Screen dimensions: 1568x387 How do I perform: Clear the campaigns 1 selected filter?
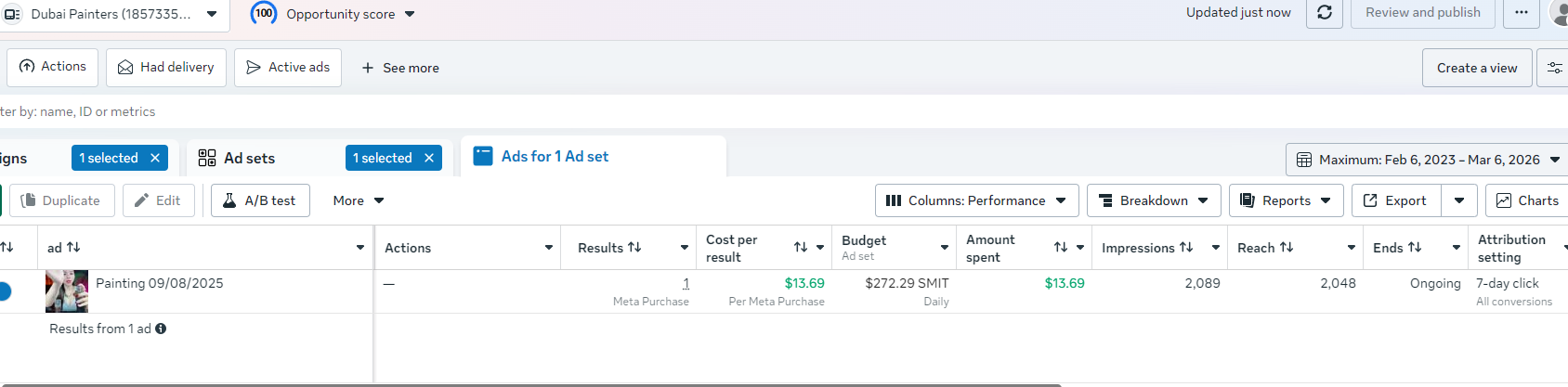[x=155, y=159]
